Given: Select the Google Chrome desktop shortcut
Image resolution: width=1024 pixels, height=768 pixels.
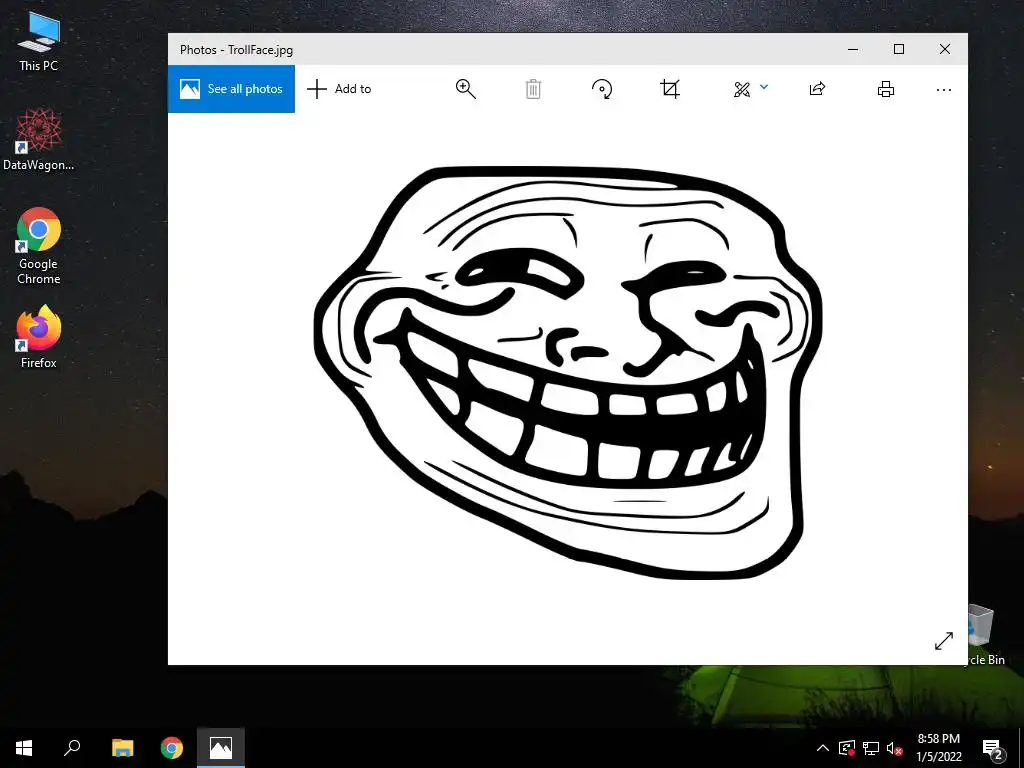Looking at the screenshot, I should tap(39, 246).
